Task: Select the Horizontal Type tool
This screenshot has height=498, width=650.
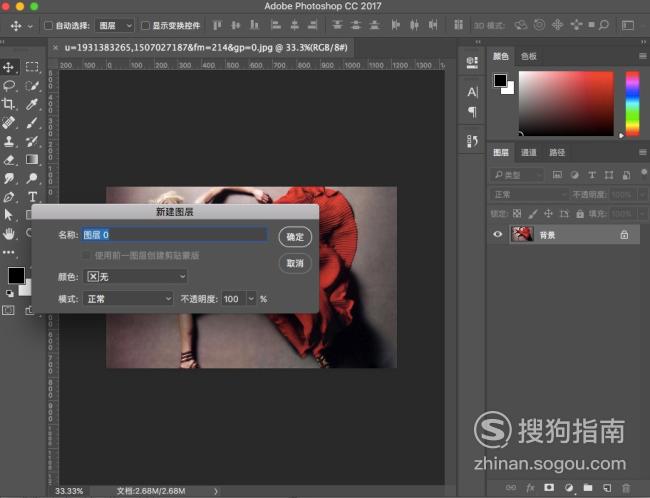Action: point(32,197)
